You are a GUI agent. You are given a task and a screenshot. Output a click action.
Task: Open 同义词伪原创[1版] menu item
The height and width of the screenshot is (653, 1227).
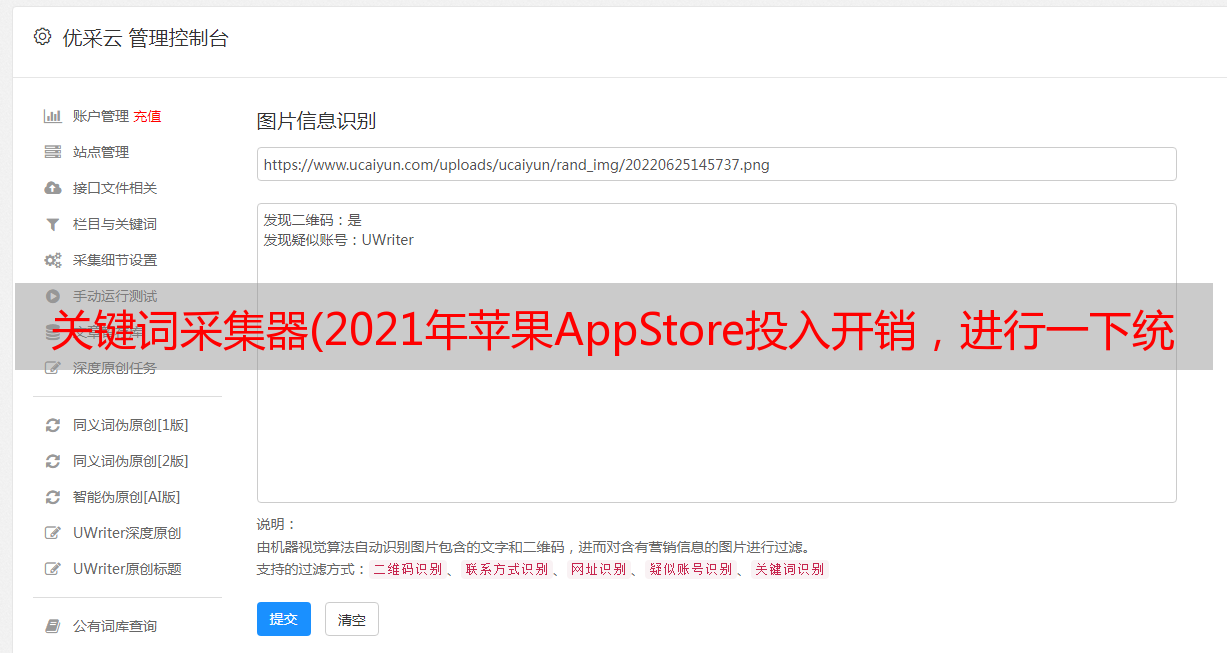click(x=131, y=425)
